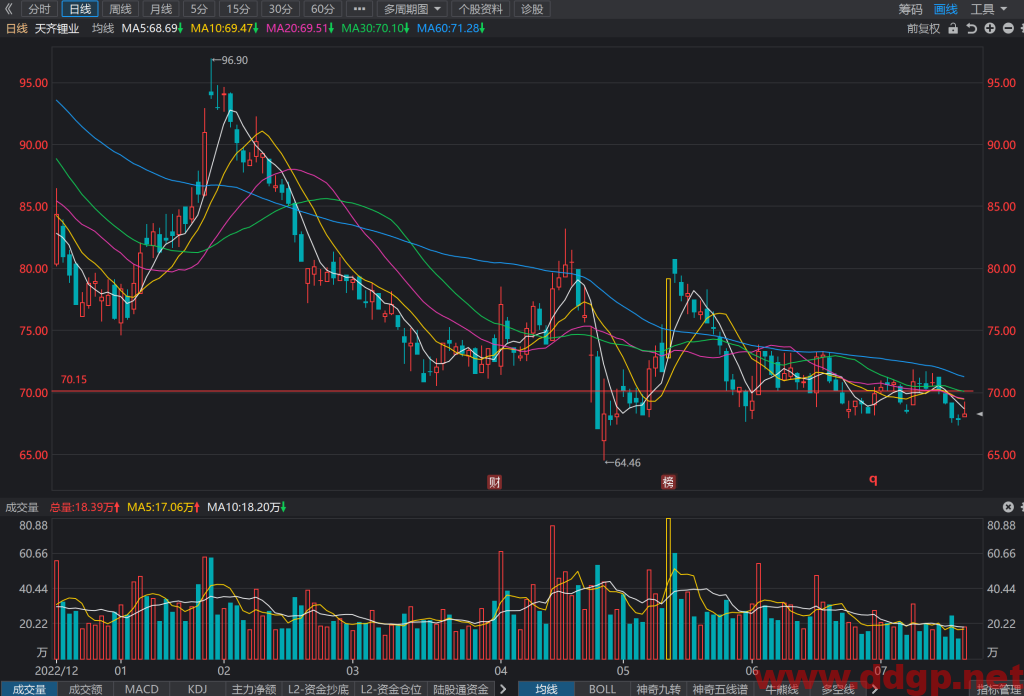This screenshot has height=696, width=1024.
Task: Select the L2-资金抄底 indicator tab
Action: (x=319, y=689)
